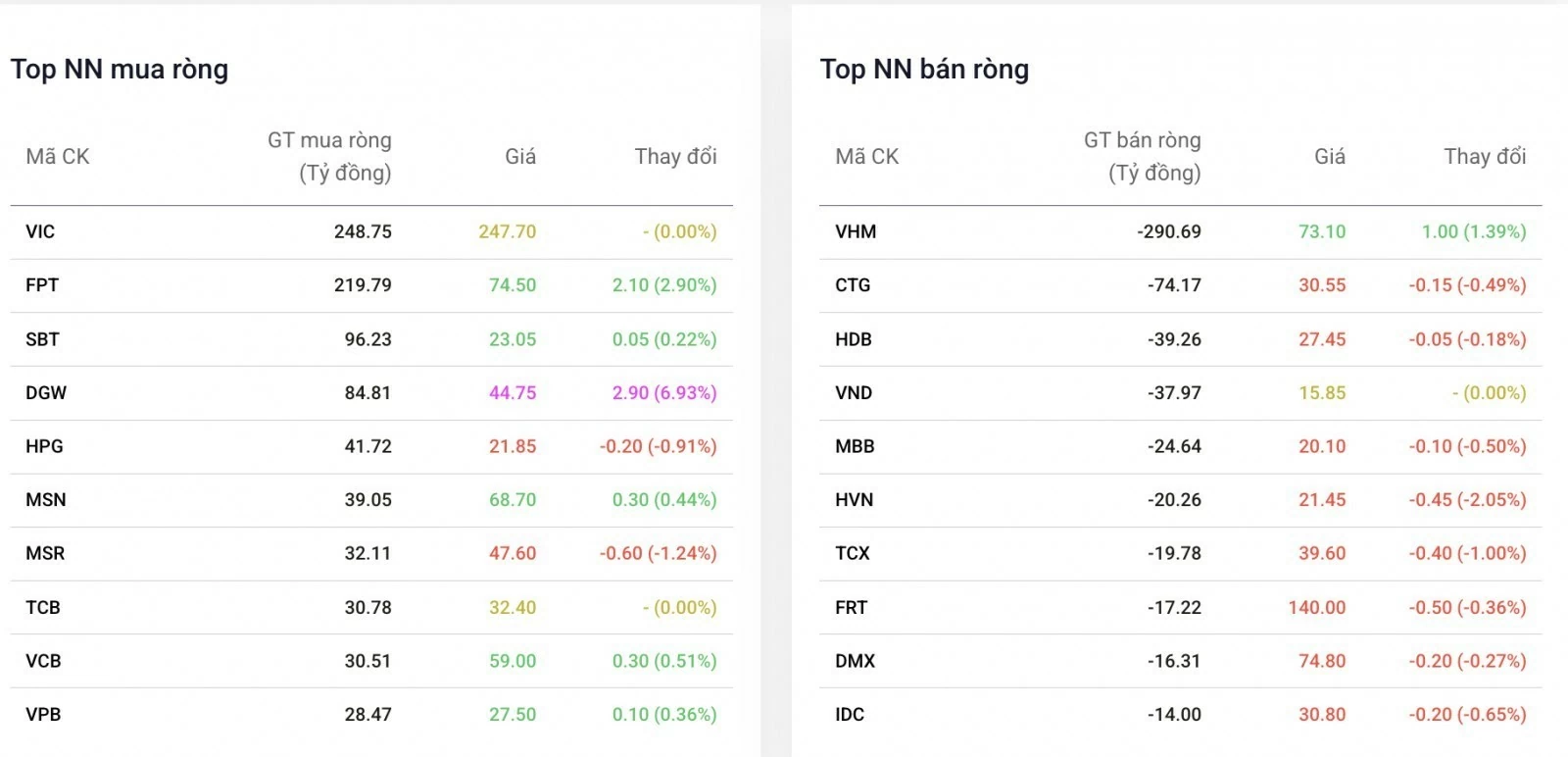Screen dimensions: 1568x757
Task: Select the MBB ticker symbol
Action: coord(855,446)
